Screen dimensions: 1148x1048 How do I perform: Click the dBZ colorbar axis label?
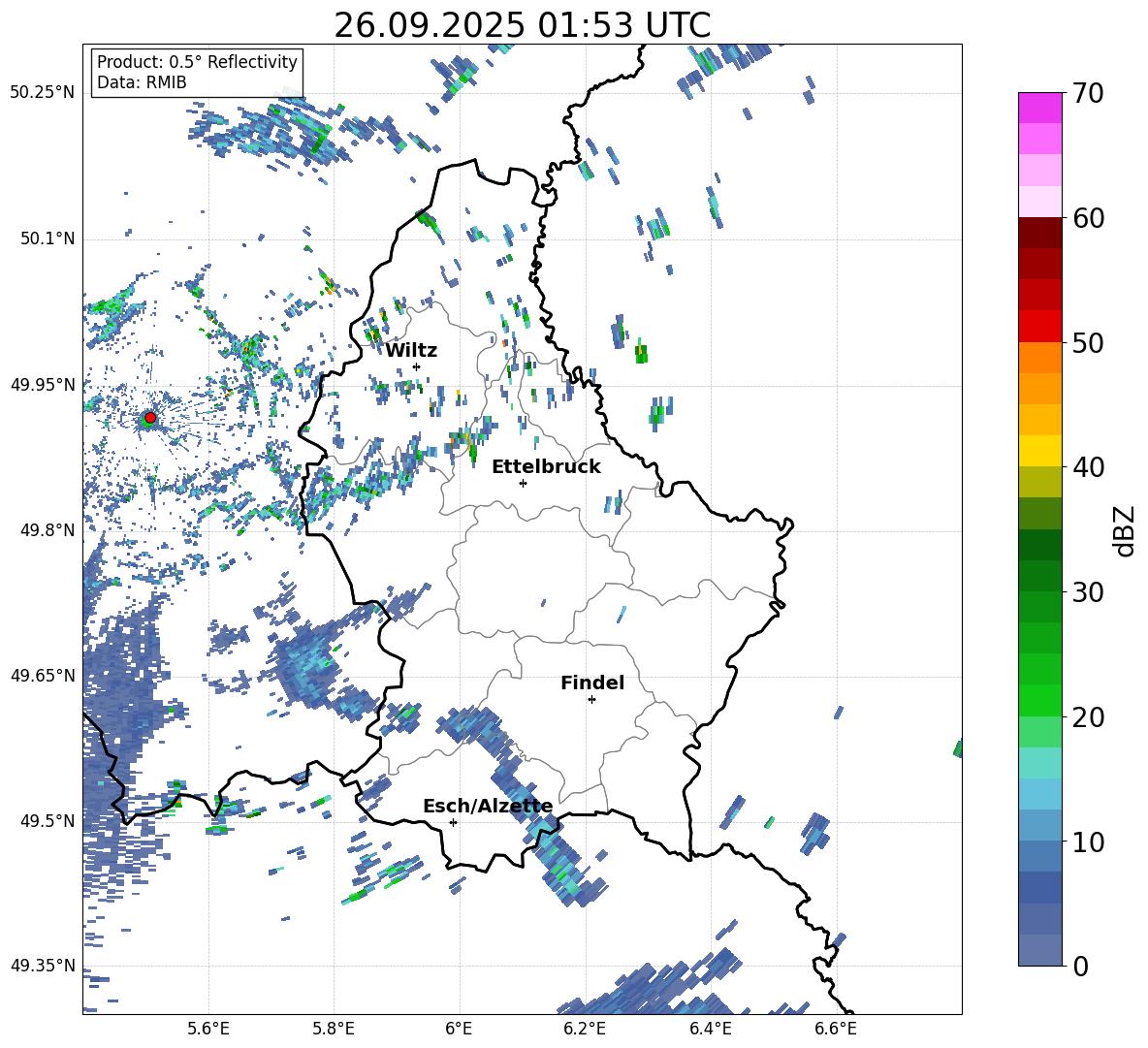[1126, 530]
